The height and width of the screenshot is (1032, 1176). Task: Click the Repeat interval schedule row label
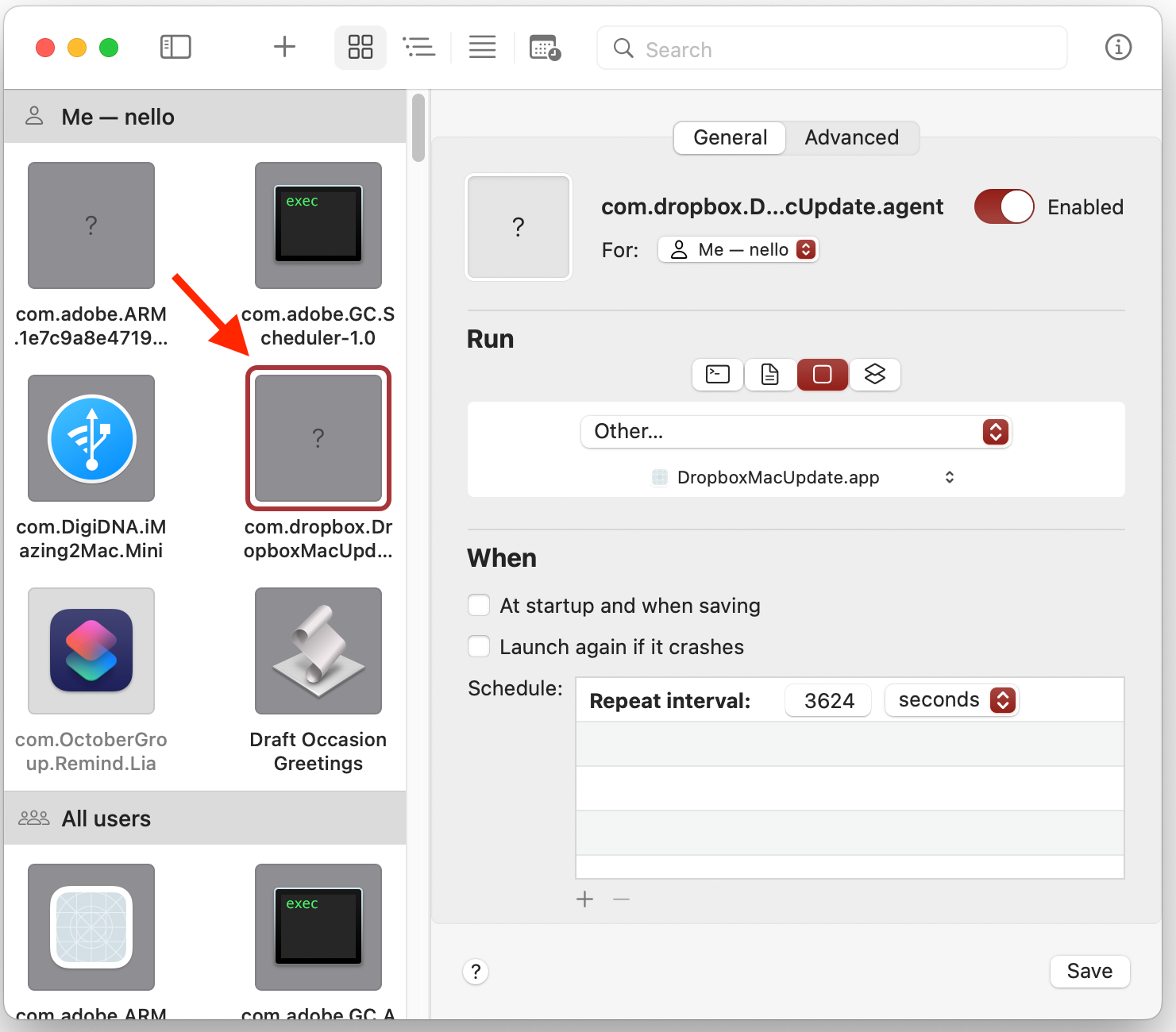[x=669, y=701]
